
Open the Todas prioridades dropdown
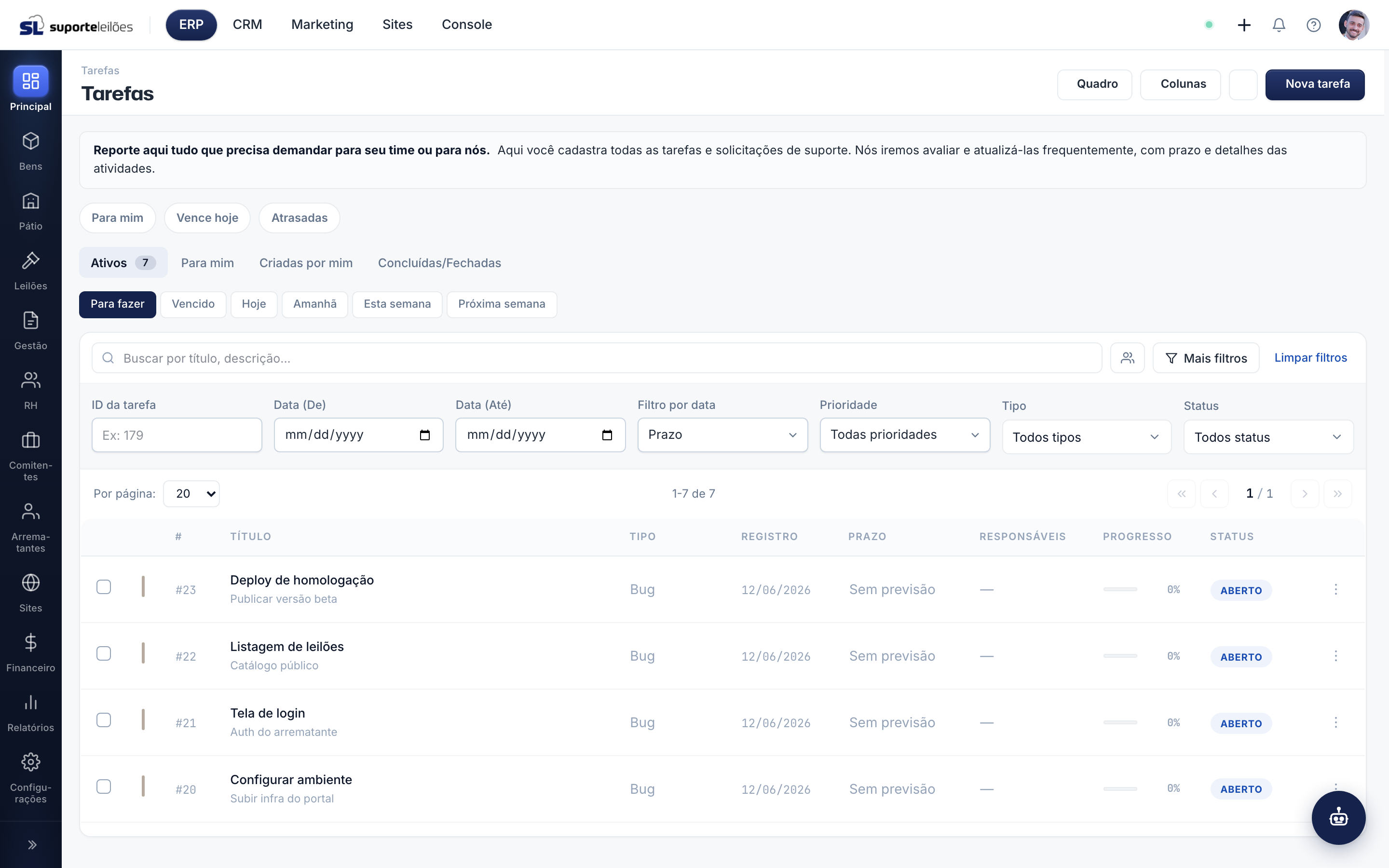pos(905,434)
